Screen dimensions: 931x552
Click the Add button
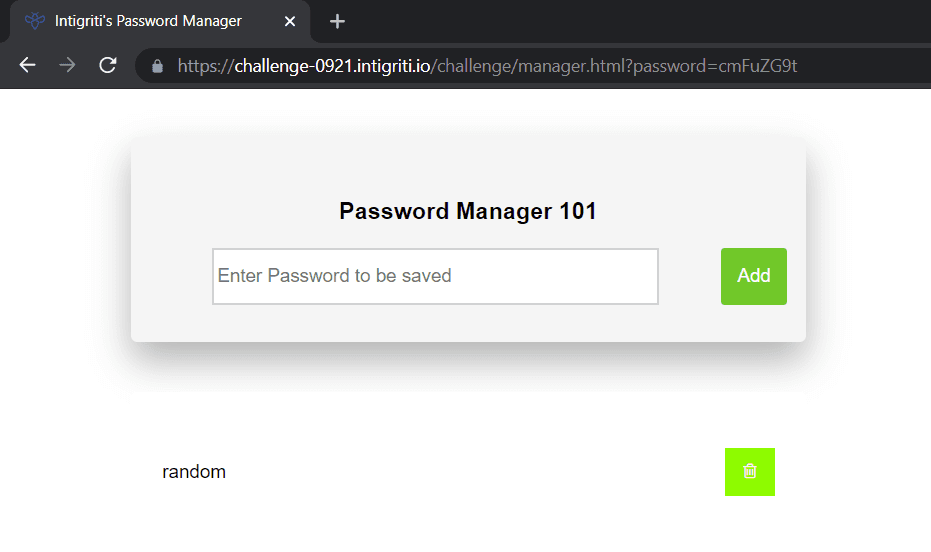[x=753, y=276]
